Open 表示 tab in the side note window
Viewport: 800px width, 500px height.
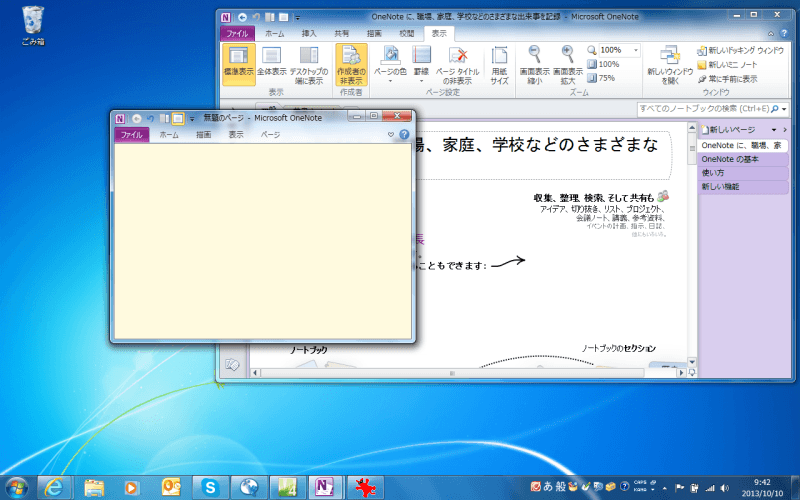[236, 135]
